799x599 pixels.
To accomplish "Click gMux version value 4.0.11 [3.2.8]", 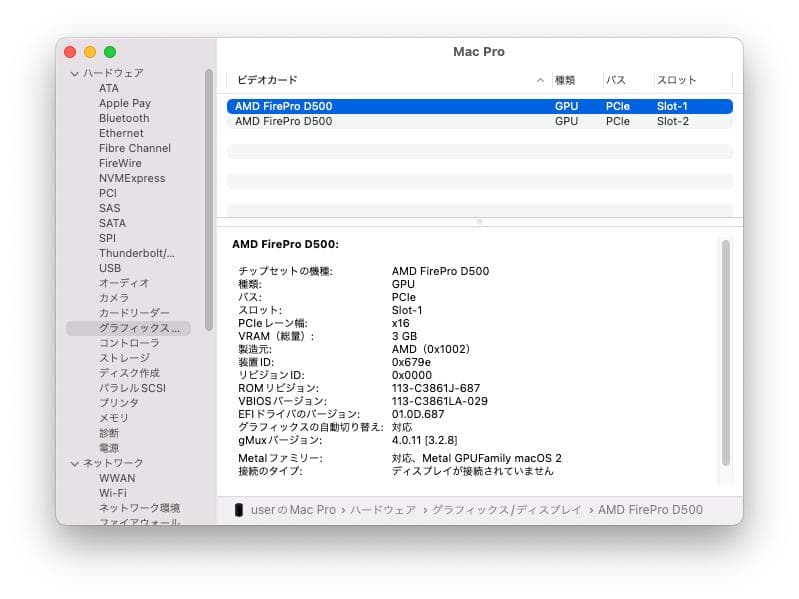I will 424,441.
